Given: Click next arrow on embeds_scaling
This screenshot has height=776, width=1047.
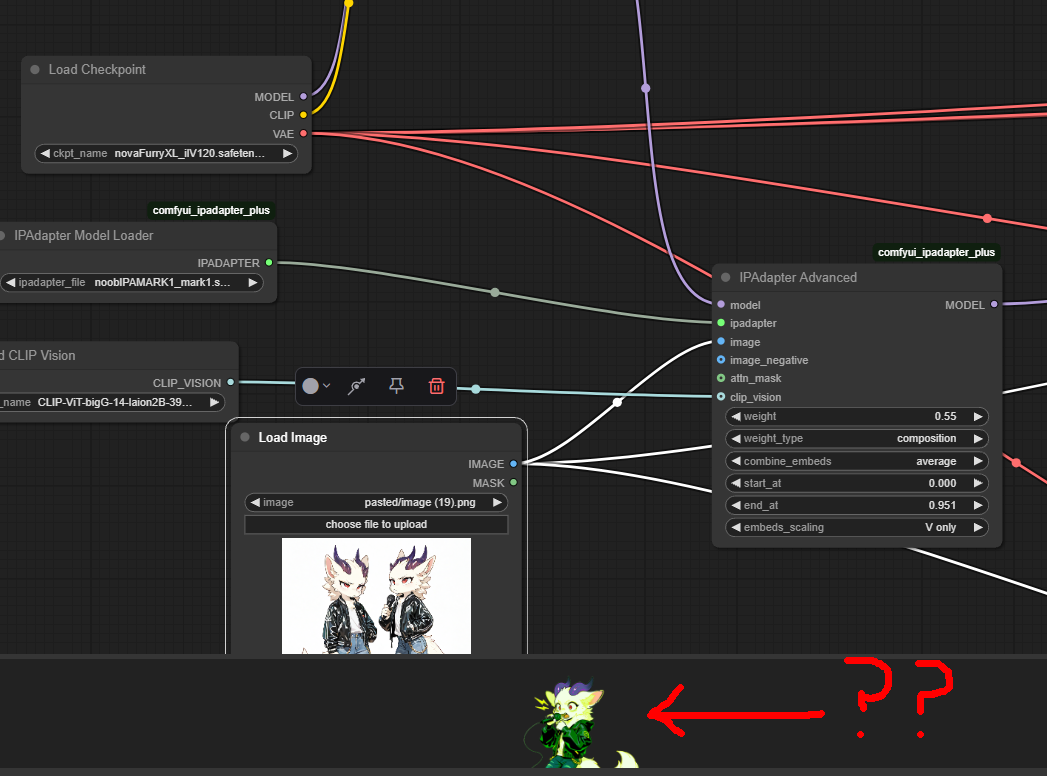Looking at the screenshot, I should [978, 527].
